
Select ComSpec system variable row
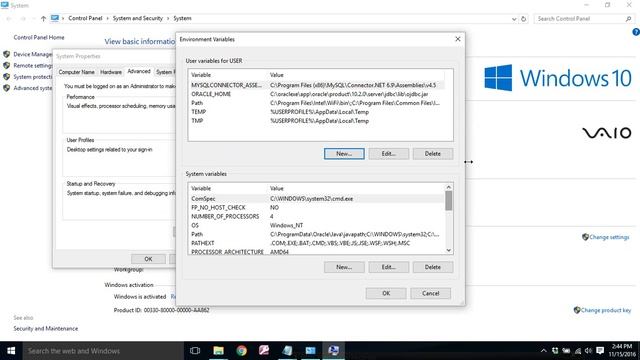[316, 198]
